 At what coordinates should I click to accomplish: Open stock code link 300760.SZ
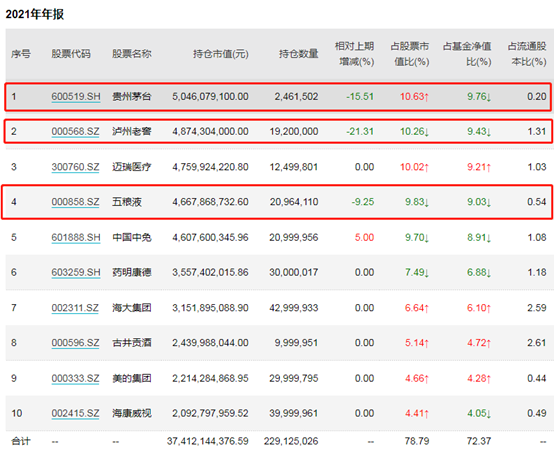coord(75,167)
